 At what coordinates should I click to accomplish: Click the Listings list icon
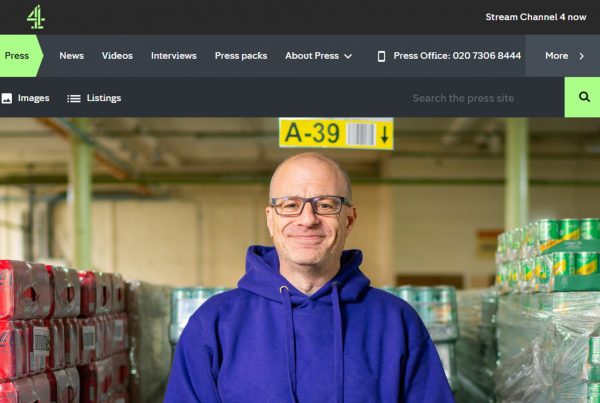pyautogui.click(x=73, y=98)
